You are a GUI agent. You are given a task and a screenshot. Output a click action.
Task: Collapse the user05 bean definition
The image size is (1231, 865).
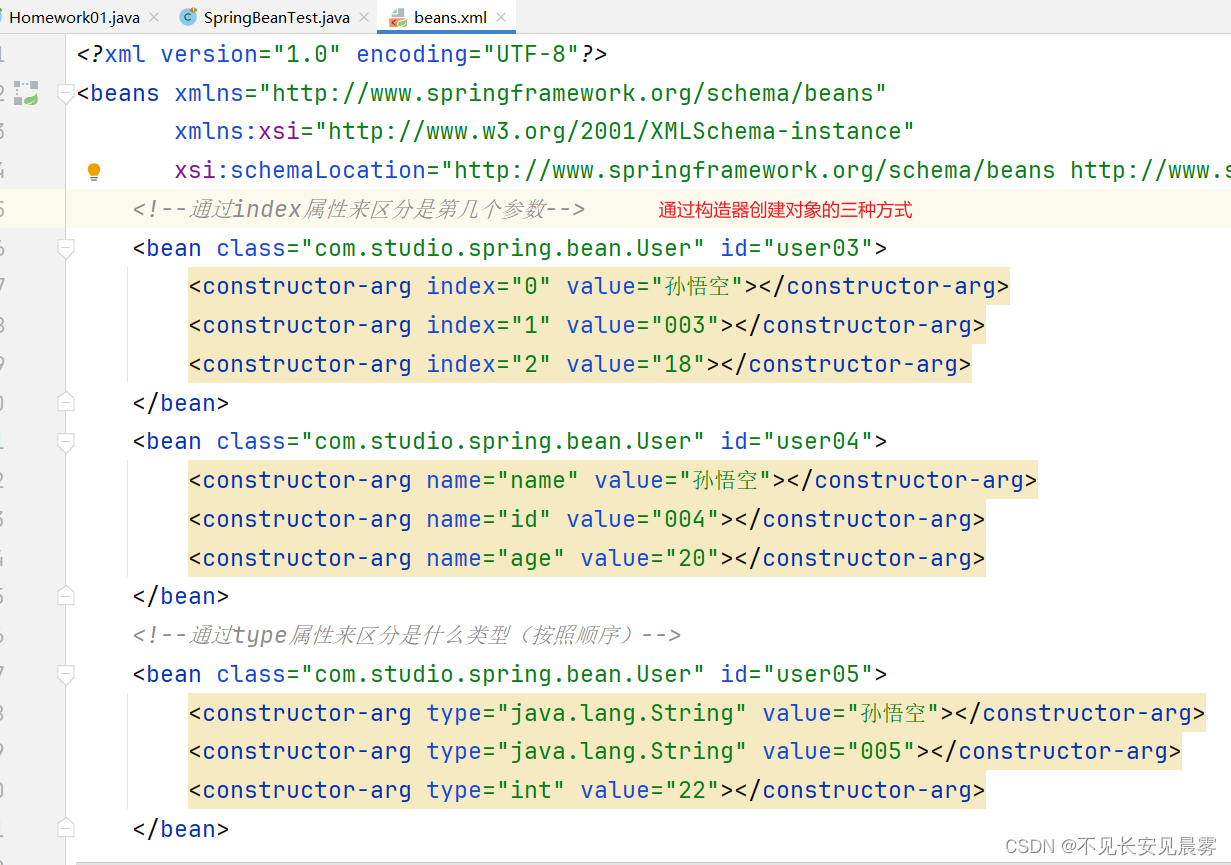pyautogui.click(x=65, y=673)
